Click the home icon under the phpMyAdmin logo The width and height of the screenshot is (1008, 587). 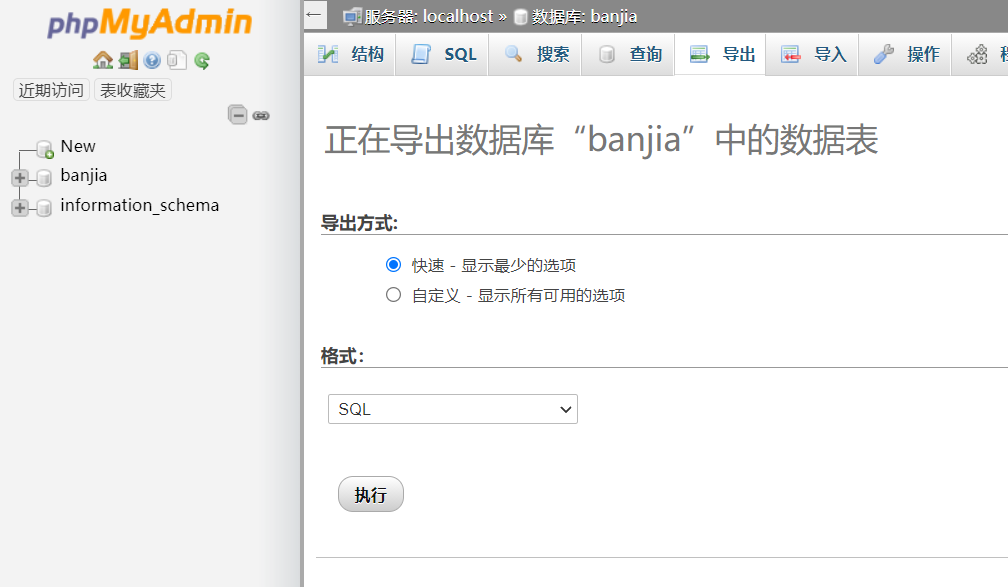pos(102,60)
